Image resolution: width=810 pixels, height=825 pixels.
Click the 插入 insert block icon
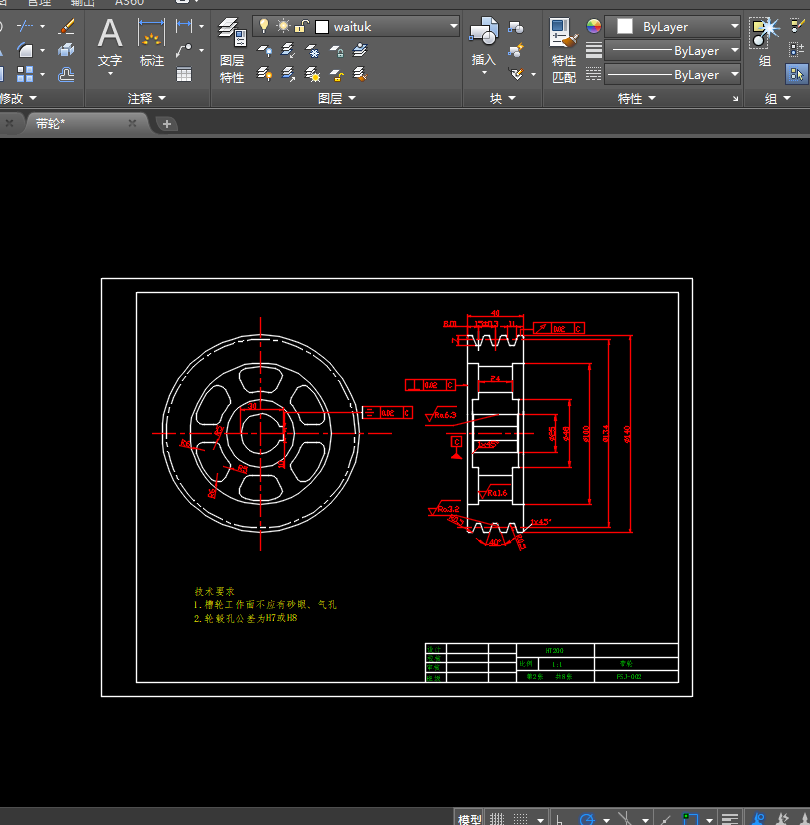pos(484,41)
